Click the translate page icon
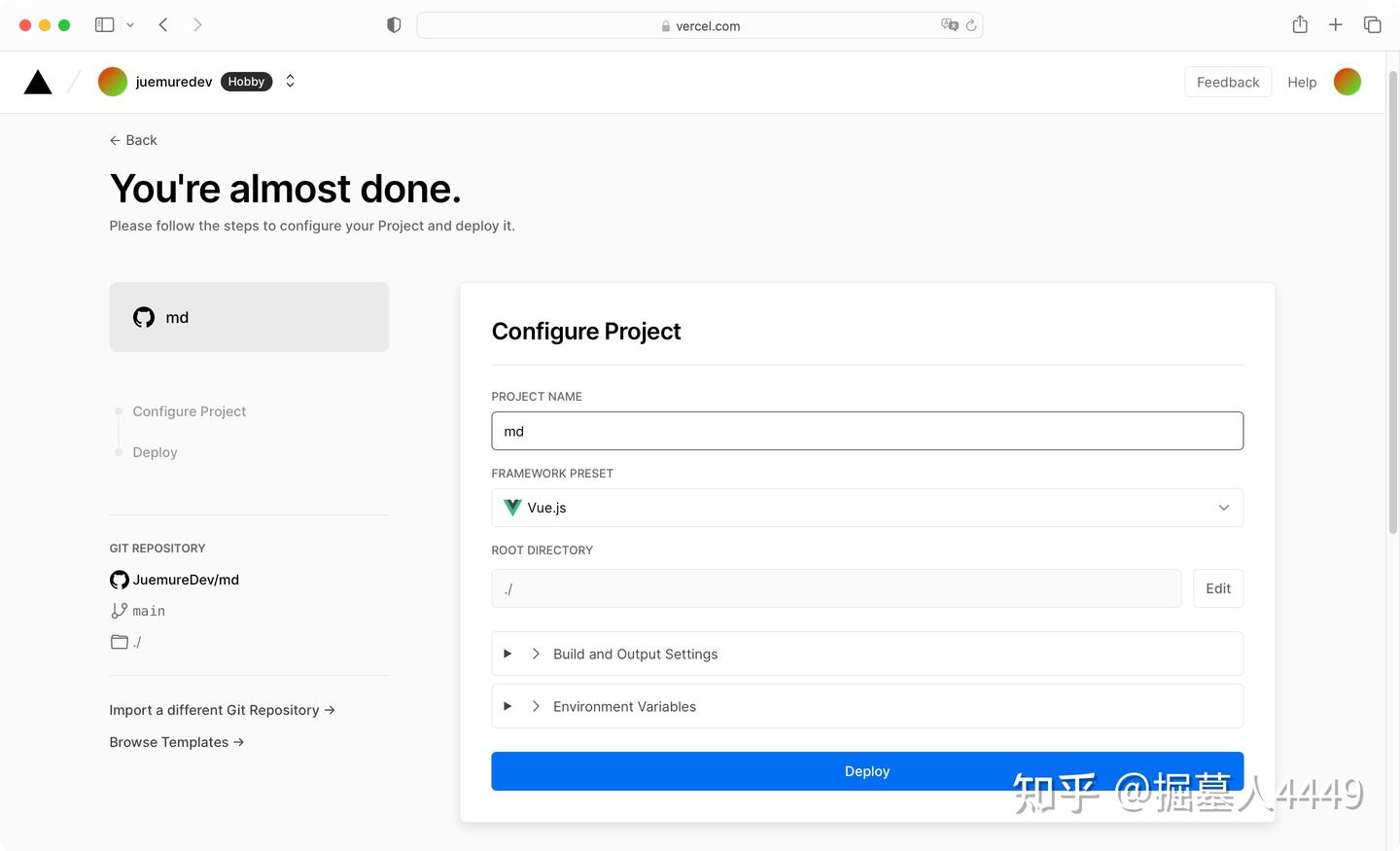The width and height of the screenshot is (1400, 851). tap(949, 25)
